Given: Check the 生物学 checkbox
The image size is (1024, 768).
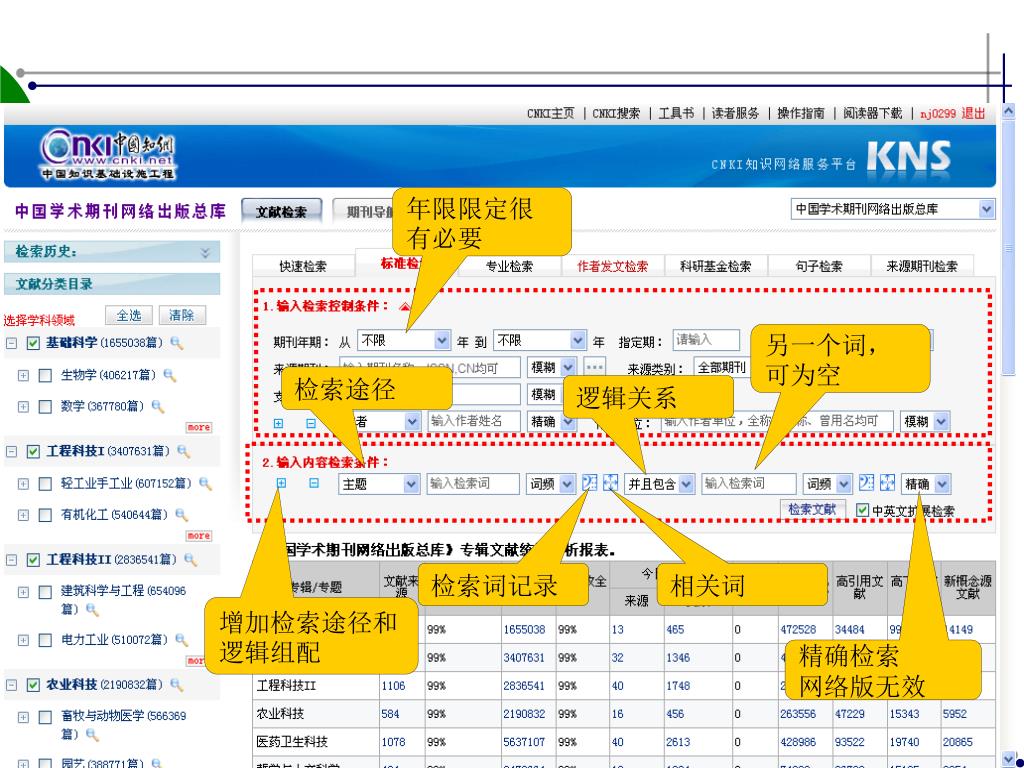Looking at the screenshot, I should (45, 375).
